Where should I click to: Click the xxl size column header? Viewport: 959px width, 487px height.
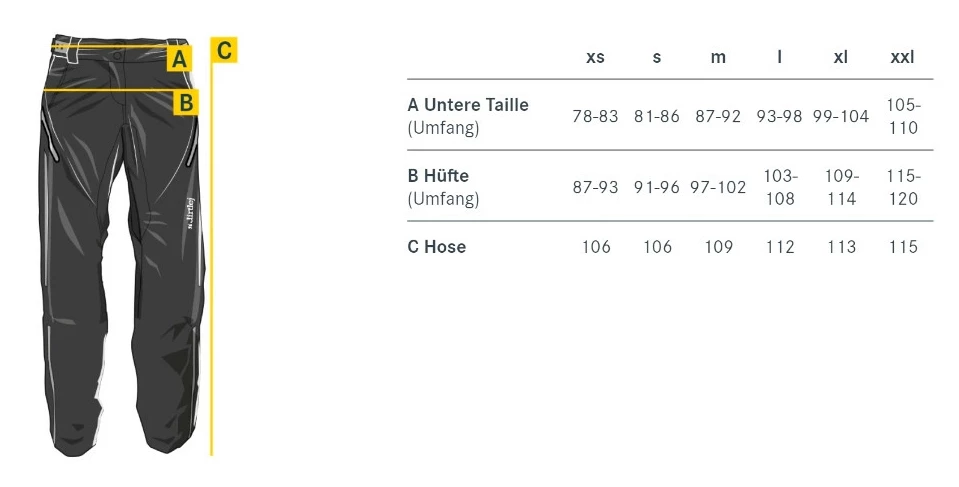tap(902, 58)
